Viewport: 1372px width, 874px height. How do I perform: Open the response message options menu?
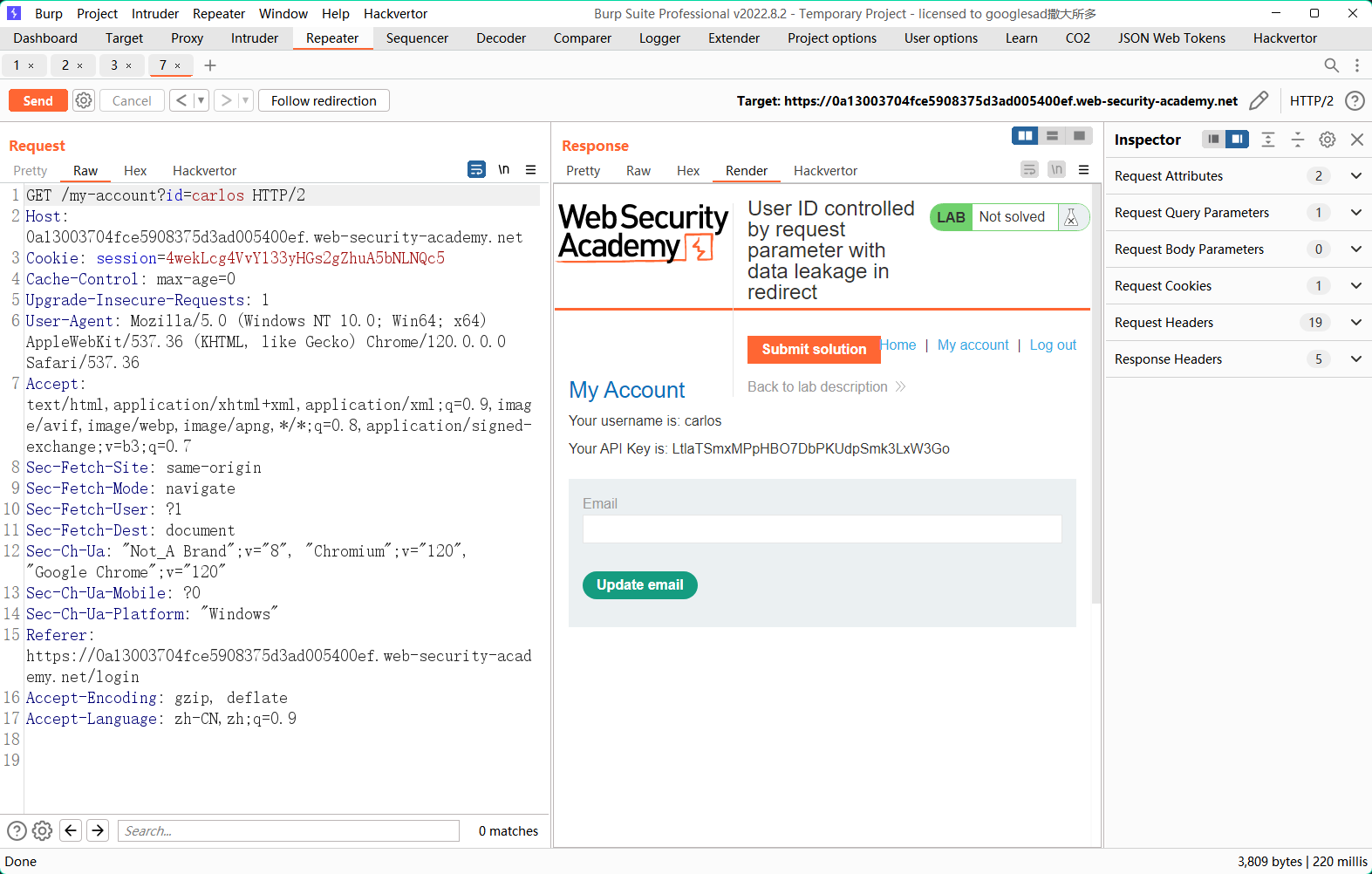tap(1083, 169)
